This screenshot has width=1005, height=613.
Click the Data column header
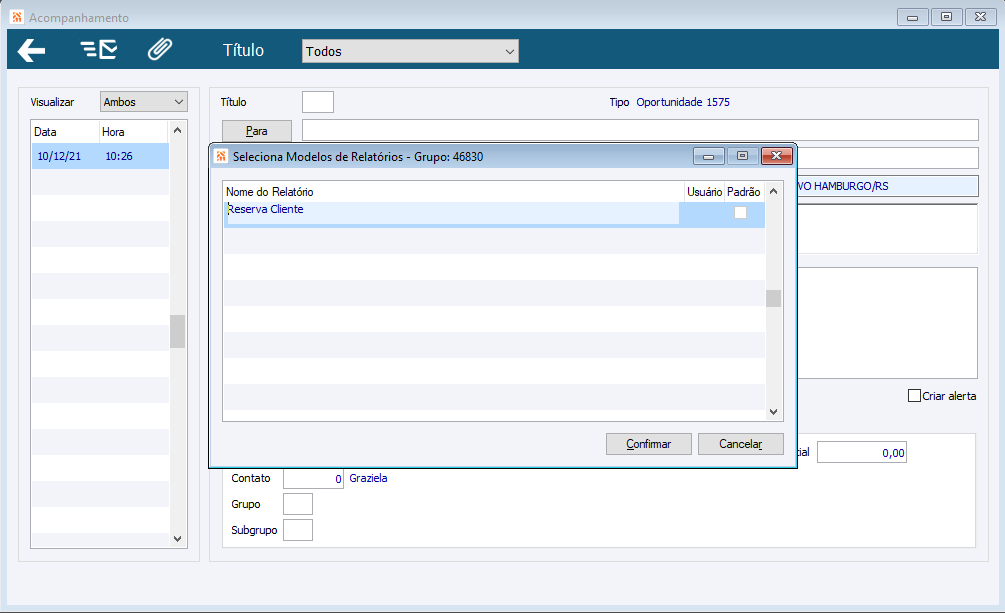pyautogui.click(x=65, y=131)
